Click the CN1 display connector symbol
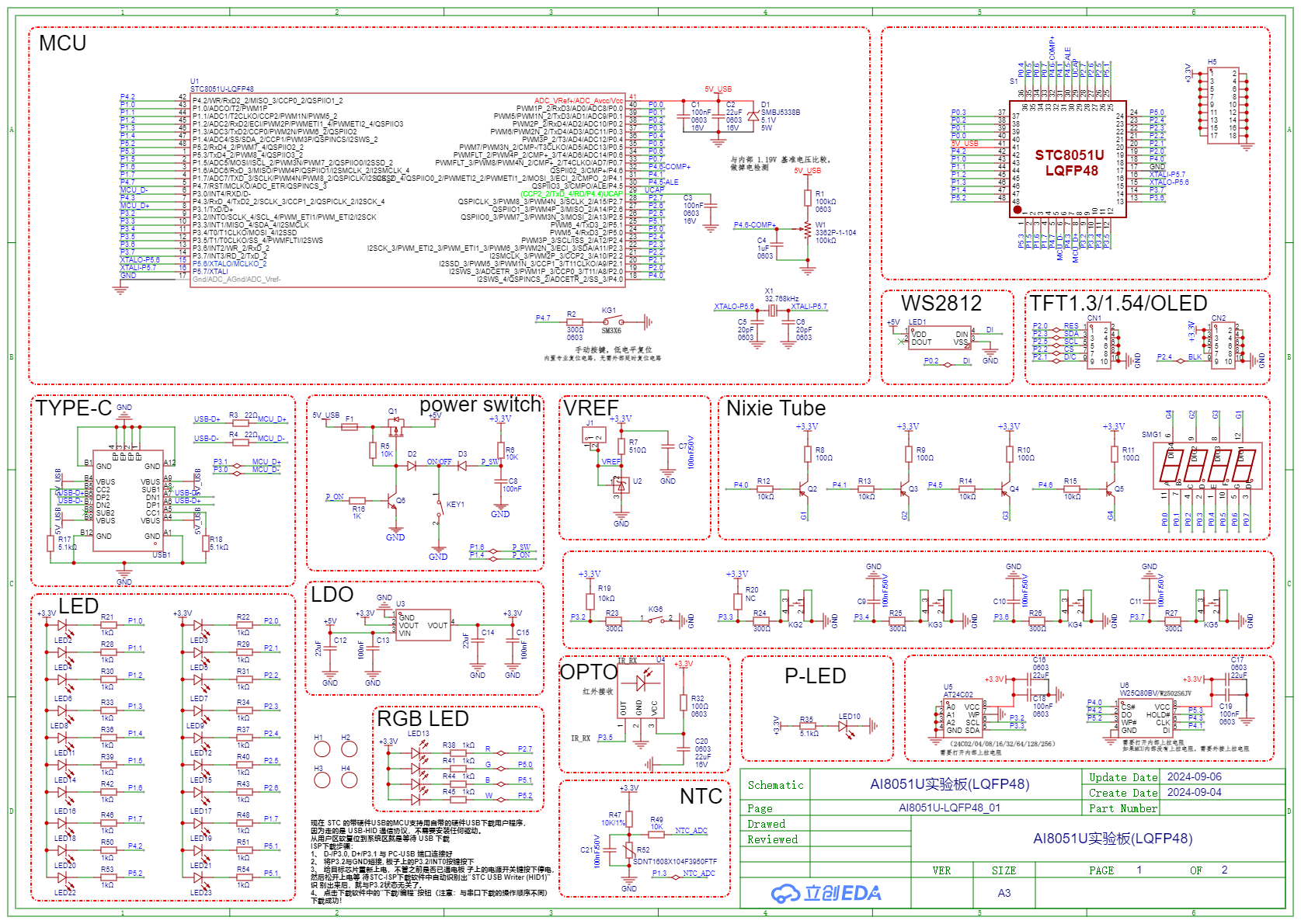The width and height of the screenshot is (1301, 924). click(x=1099, y=344)
